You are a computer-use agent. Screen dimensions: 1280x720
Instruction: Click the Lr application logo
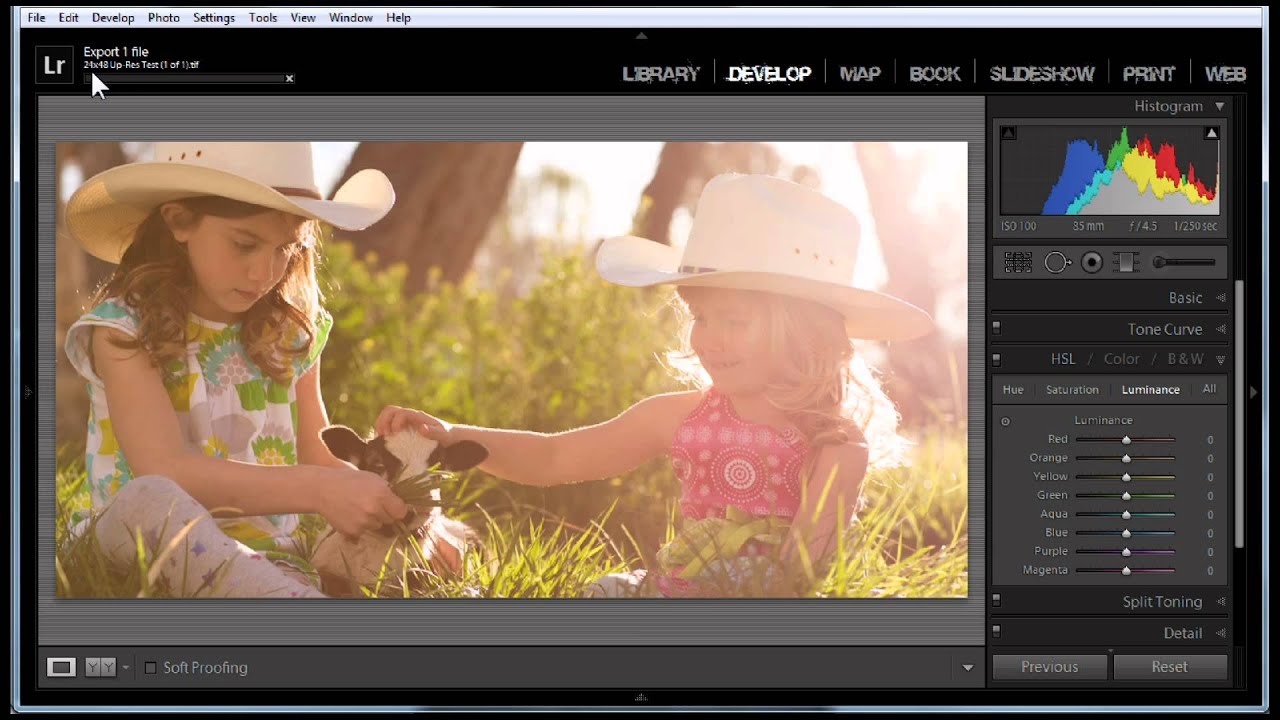click(x=54, y=65)
